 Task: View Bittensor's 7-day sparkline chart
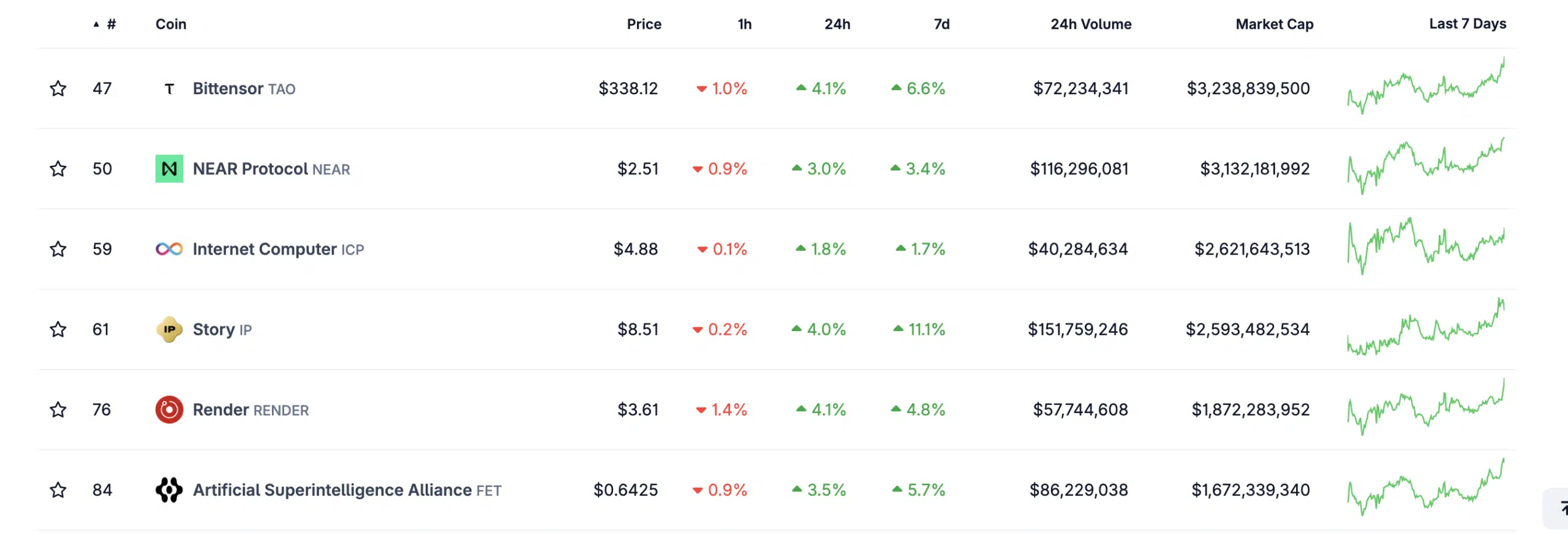pos(1425,88)
